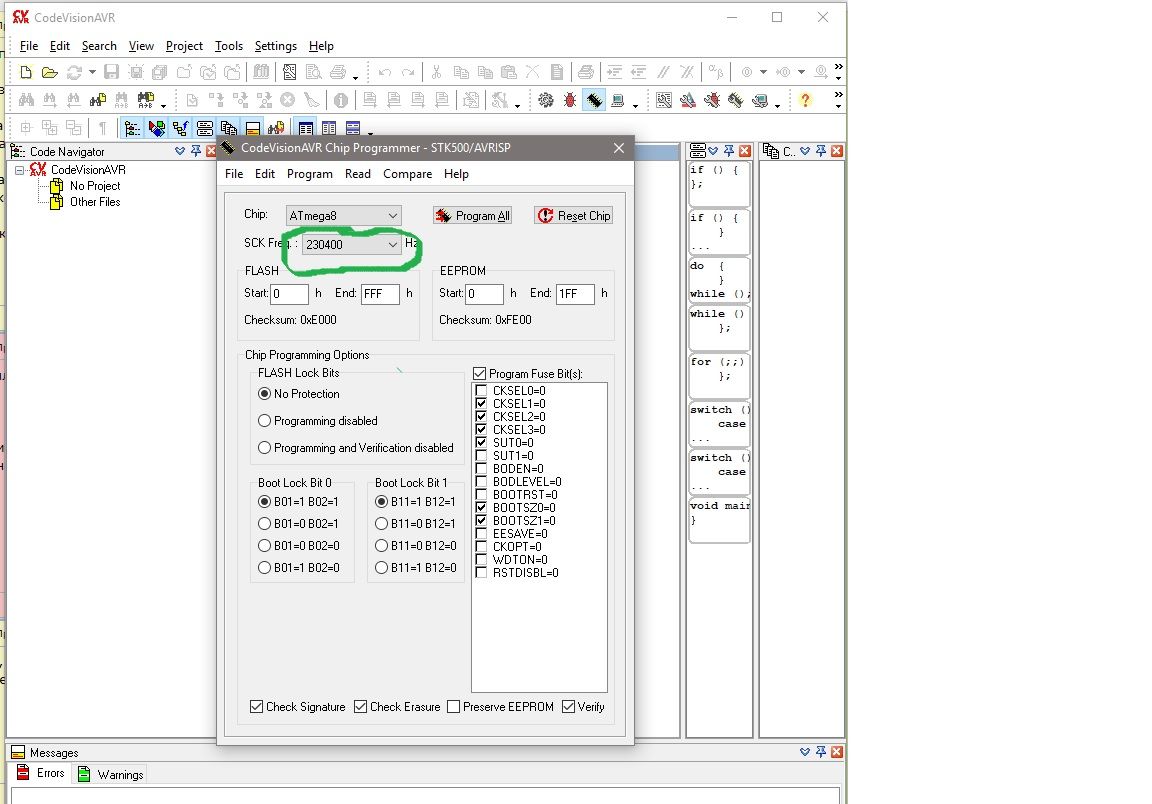Click the Program All button
The image size is (1152, 804).
pos(472,215)
